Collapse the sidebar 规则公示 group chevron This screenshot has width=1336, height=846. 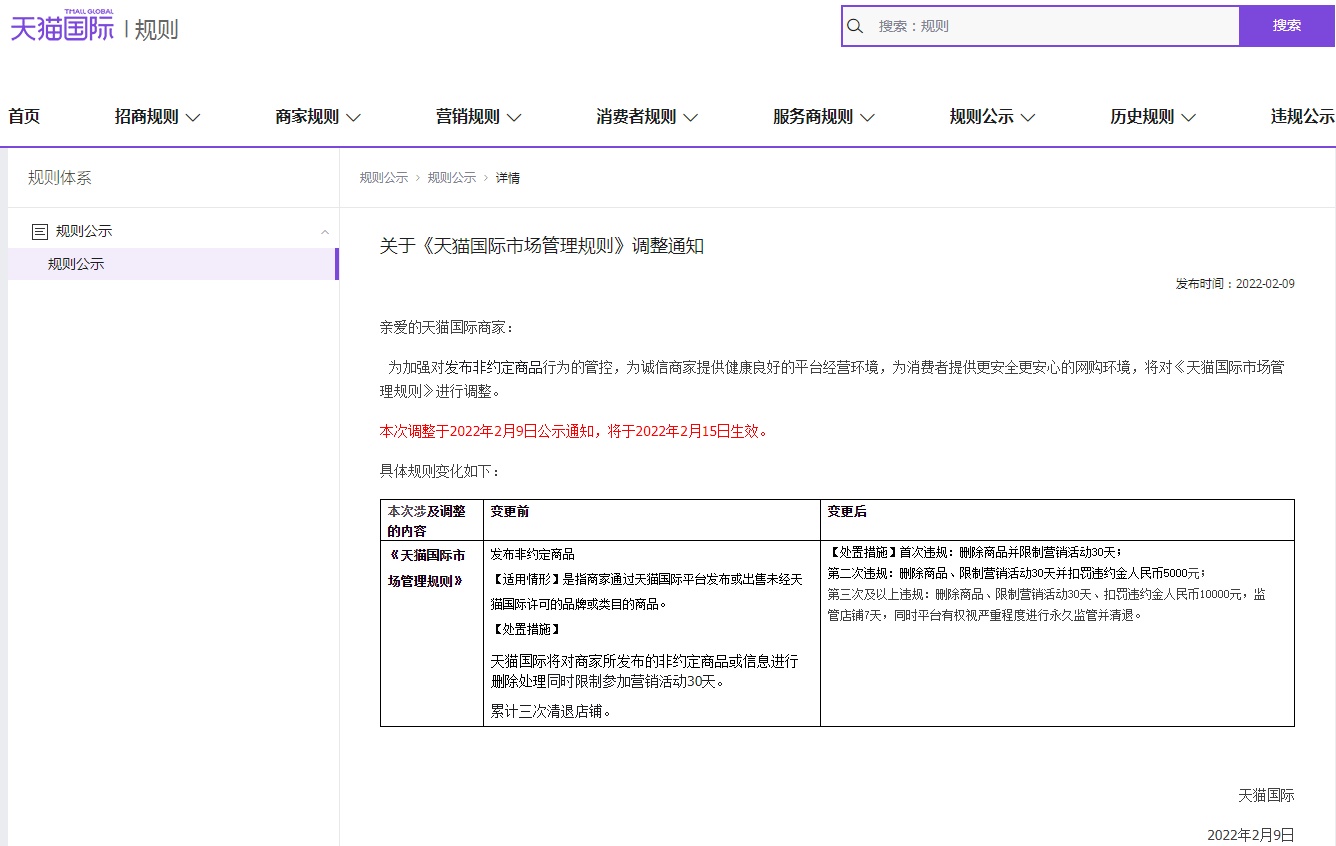[324, 232]
